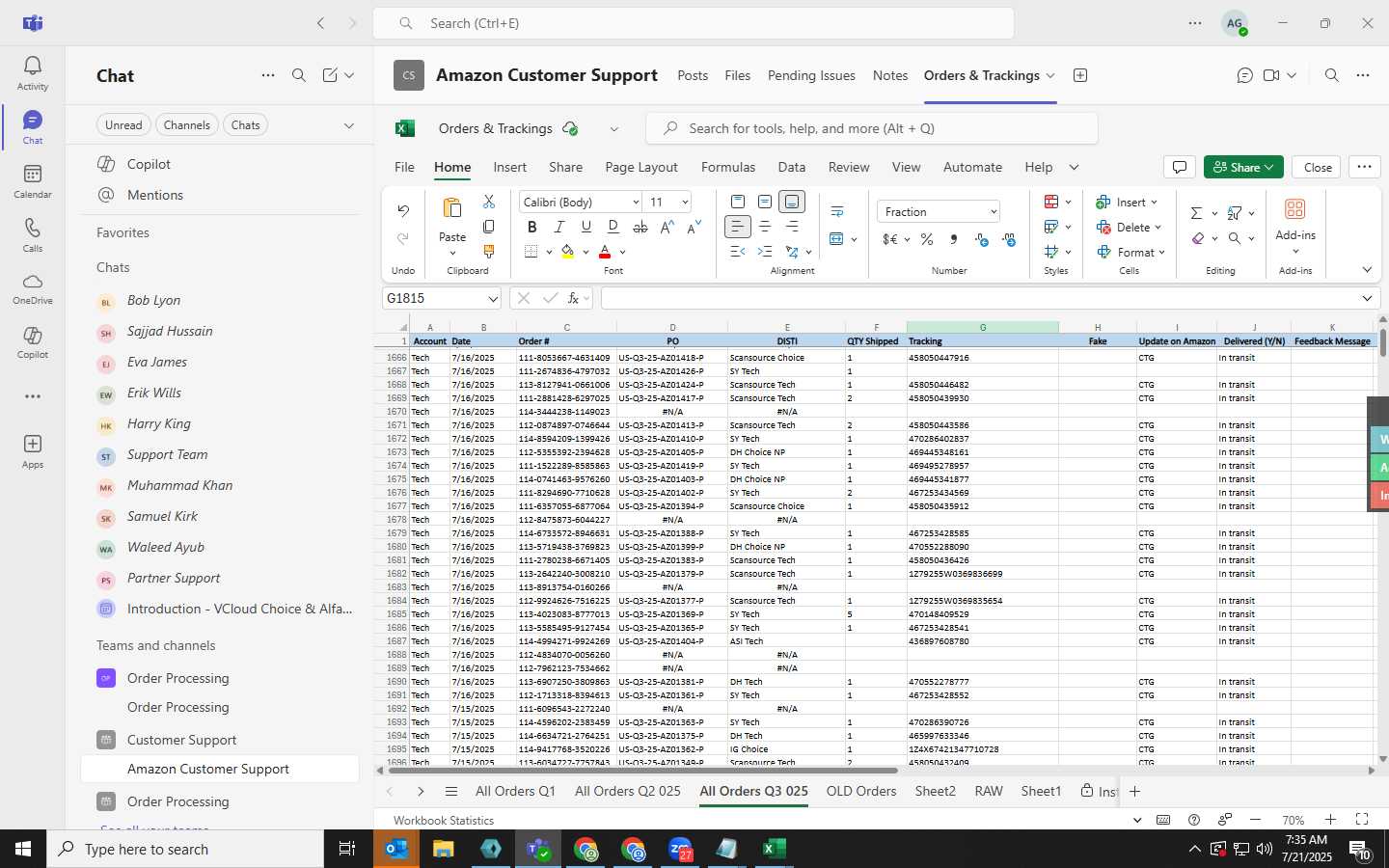The width and height of the screenshot is (1389, 868).
Task: Apply double underline formatting
Action: click(x=613, y=227)
